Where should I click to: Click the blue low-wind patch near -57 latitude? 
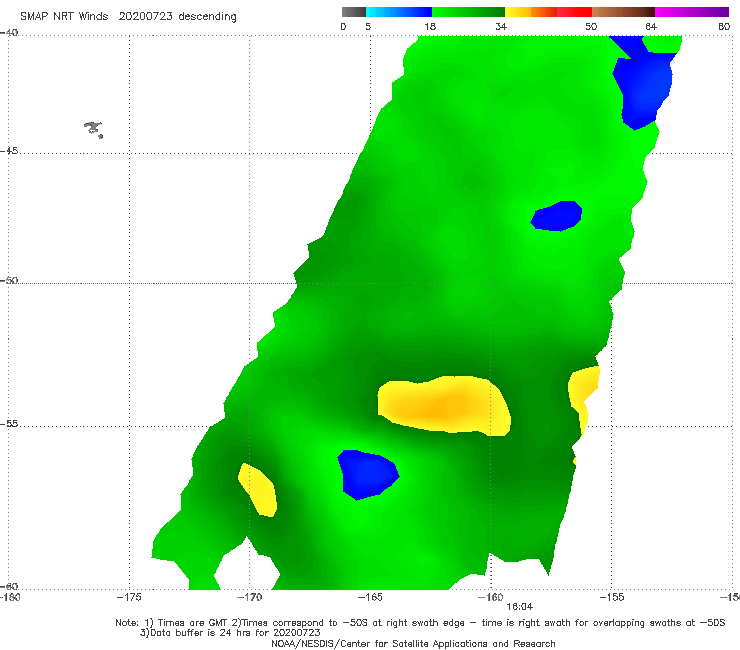click(x=368, y=475)
